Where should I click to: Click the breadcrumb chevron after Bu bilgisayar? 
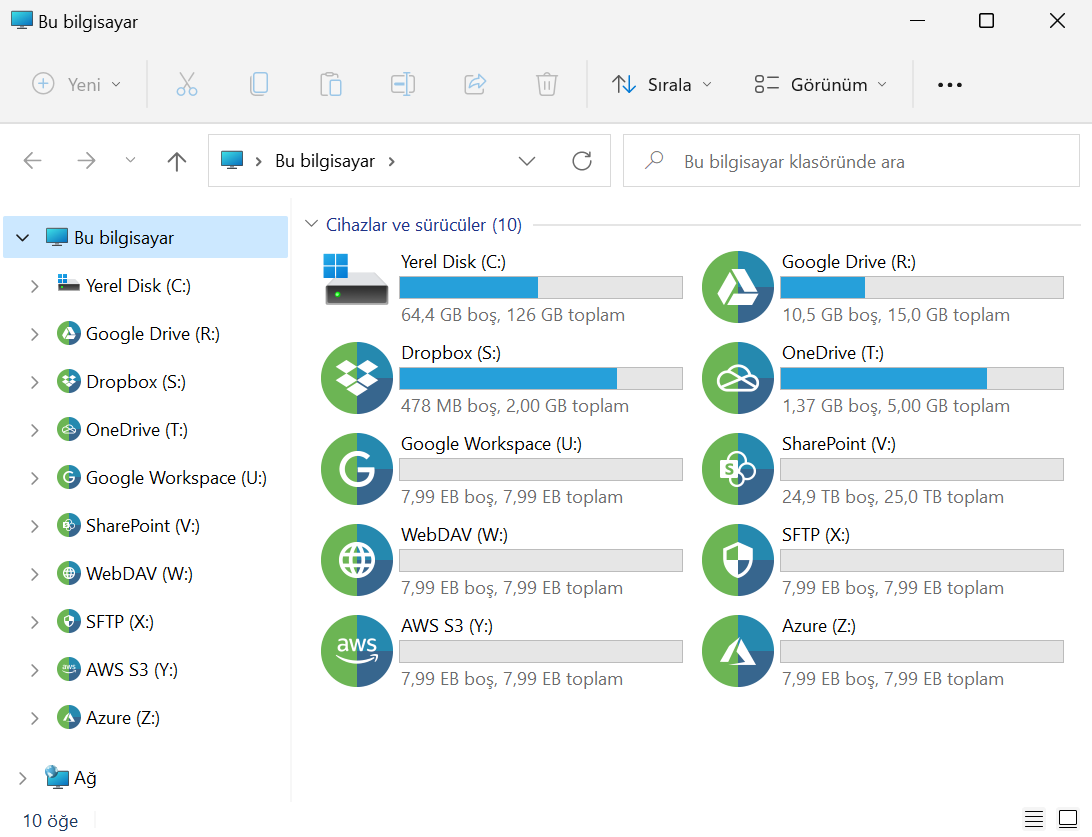click(391, 162)
